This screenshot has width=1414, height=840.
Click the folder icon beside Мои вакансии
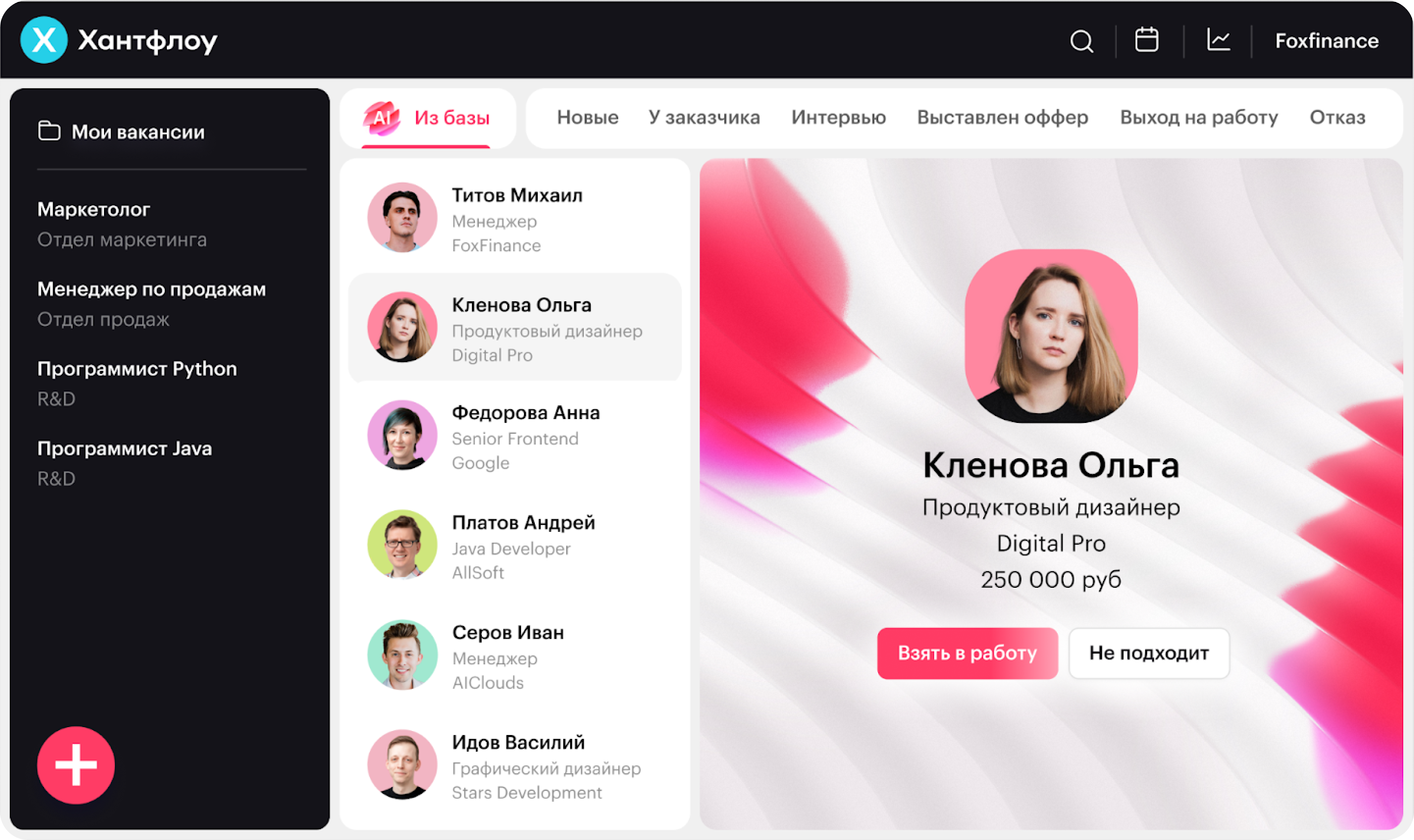49,131
